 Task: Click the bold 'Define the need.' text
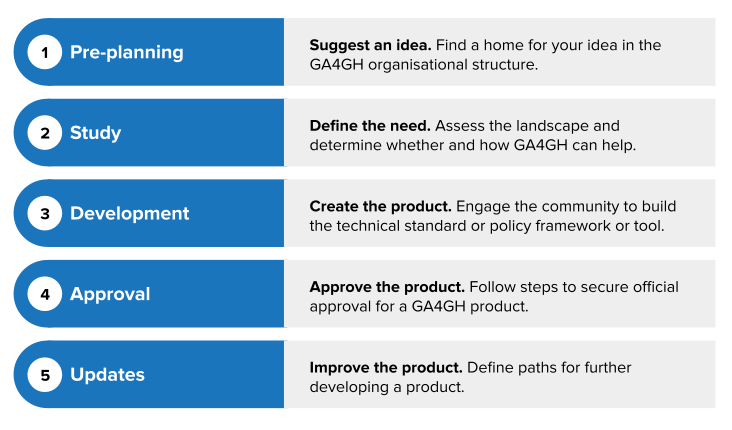click(369, 126)
